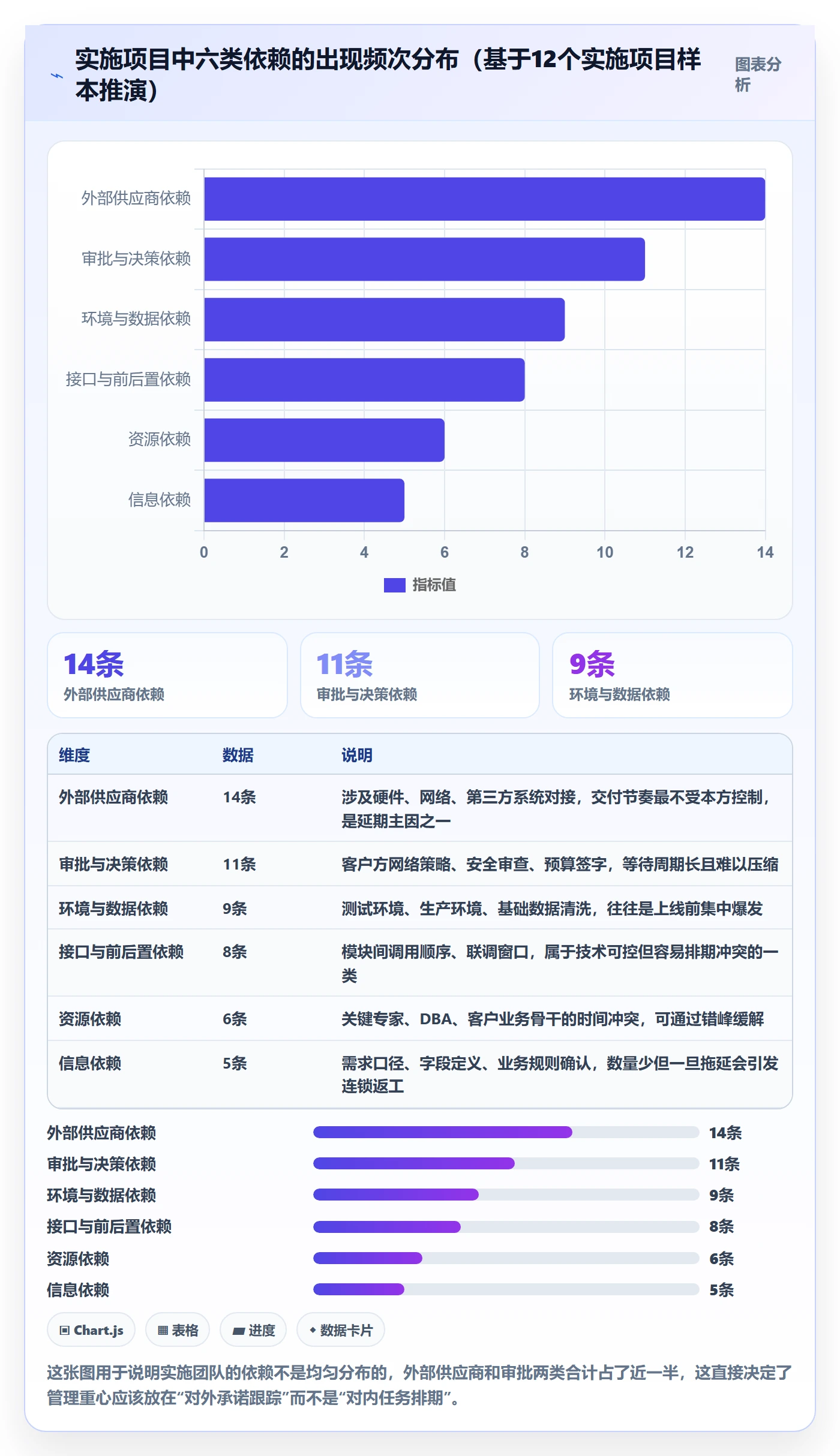
Task: Select the 资源依赖 table row name
Action: [x=90, y=1019]
